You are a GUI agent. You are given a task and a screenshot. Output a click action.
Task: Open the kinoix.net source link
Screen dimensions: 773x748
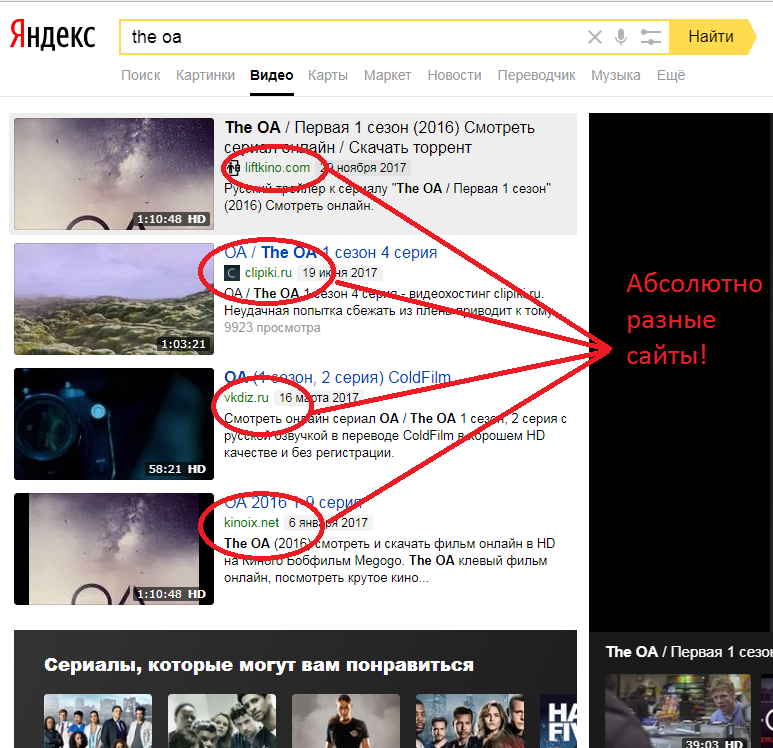click(251, 523)
